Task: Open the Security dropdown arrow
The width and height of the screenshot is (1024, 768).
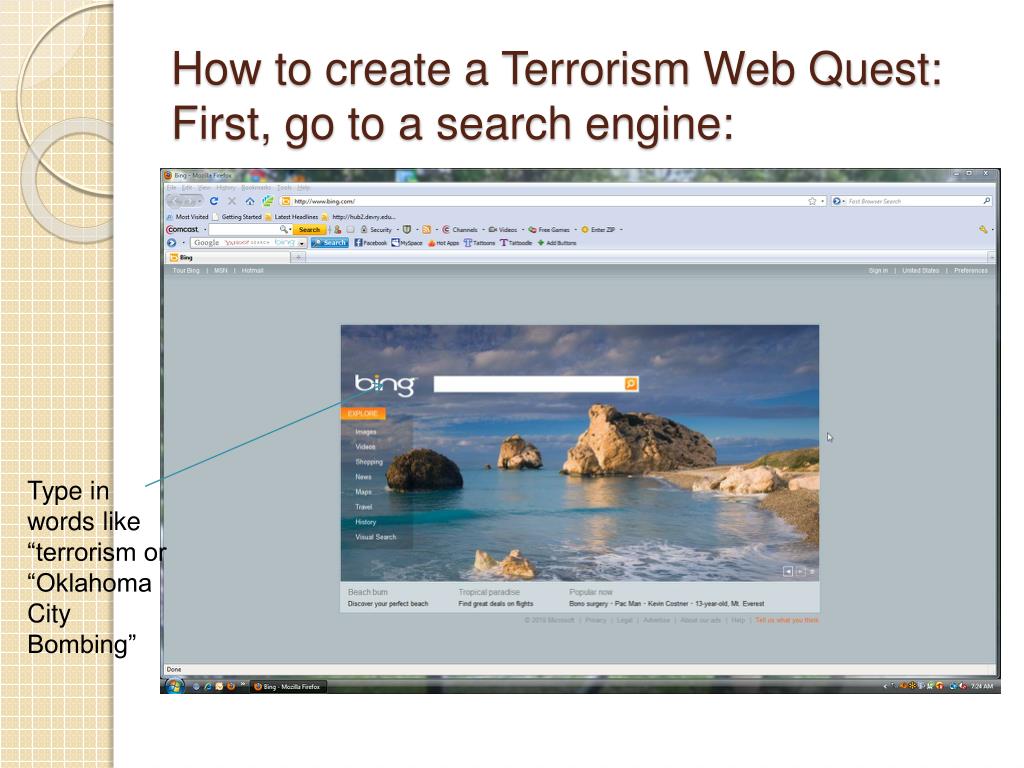Action: pyautogui.click(x=398, y=229)
